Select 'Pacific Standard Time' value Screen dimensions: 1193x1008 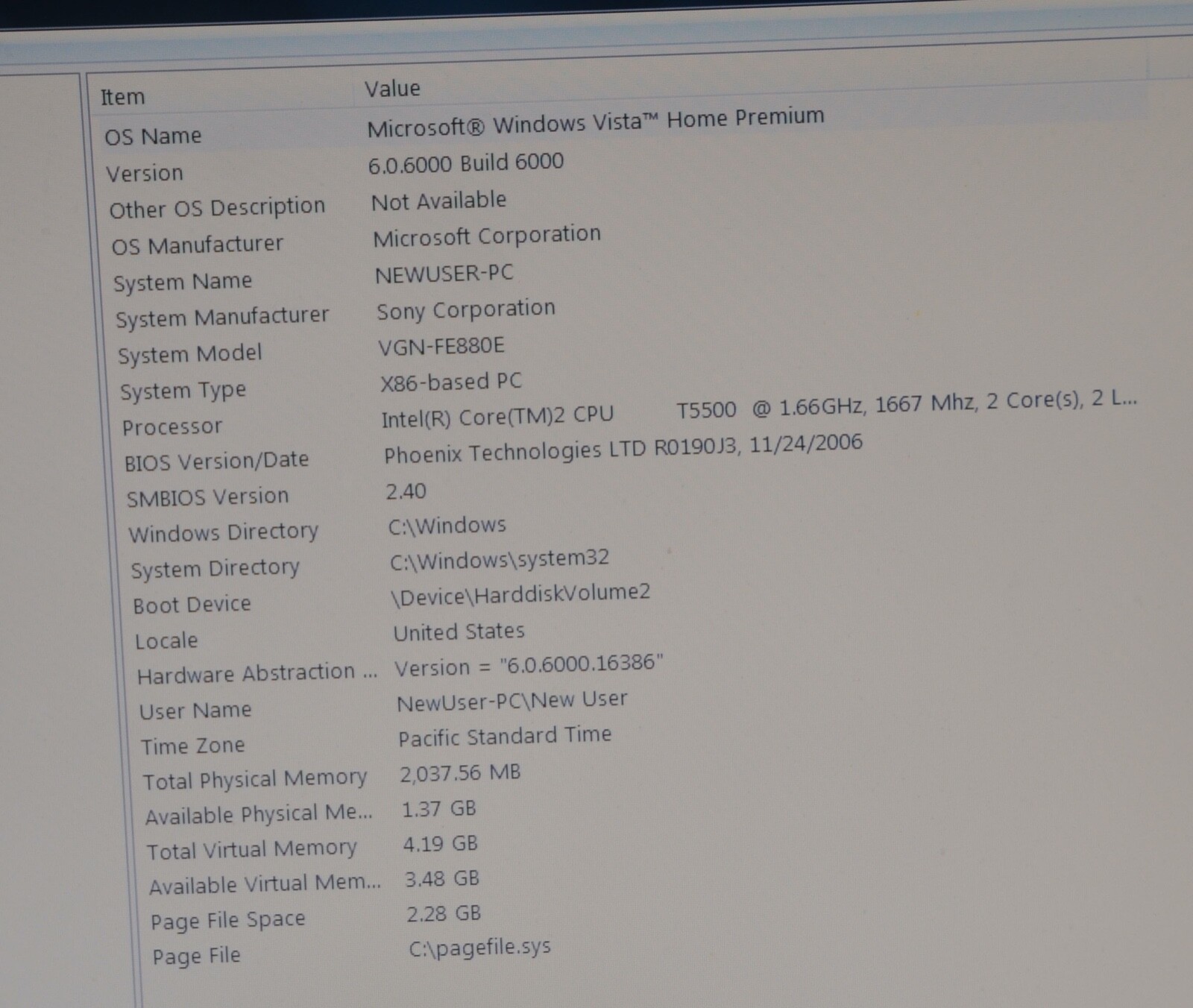505,737
